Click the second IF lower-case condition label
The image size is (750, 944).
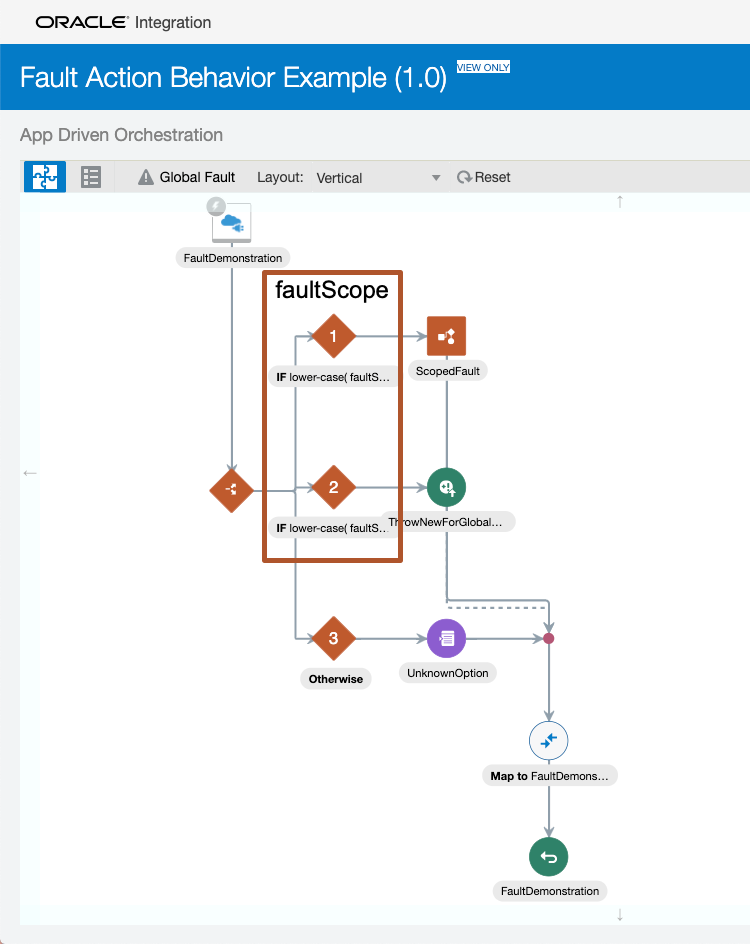tap(330, 528)
